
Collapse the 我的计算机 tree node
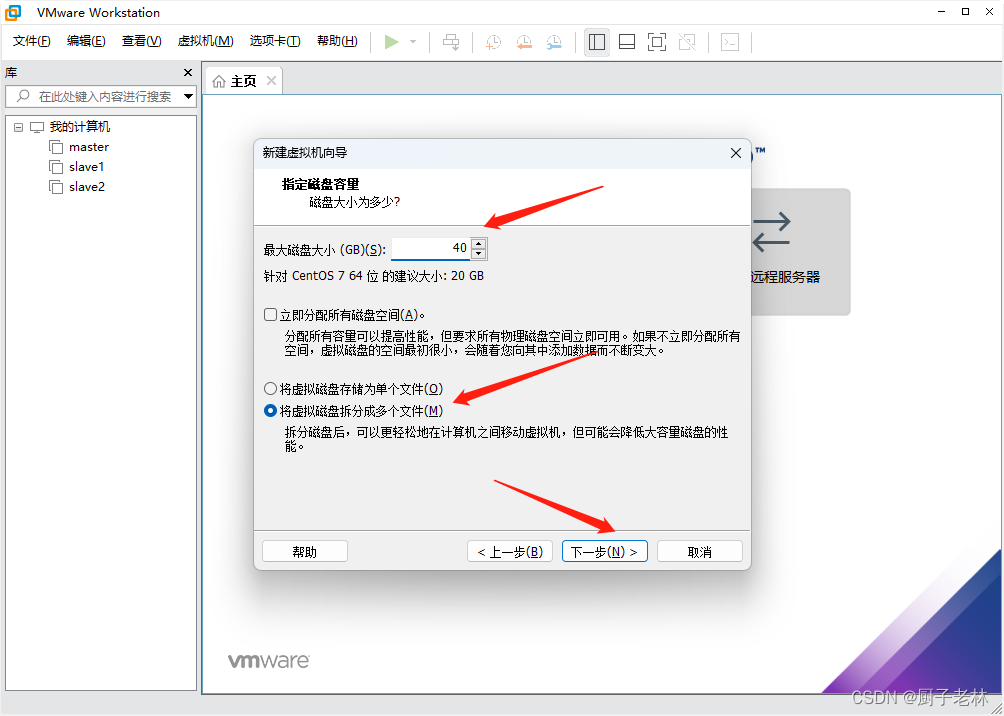coord(19,127)
